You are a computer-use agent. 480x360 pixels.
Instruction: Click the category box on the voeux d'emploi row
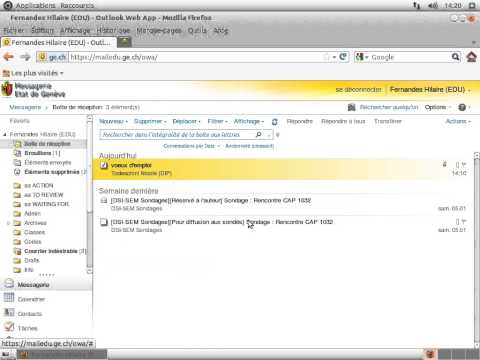coord(457,165)
